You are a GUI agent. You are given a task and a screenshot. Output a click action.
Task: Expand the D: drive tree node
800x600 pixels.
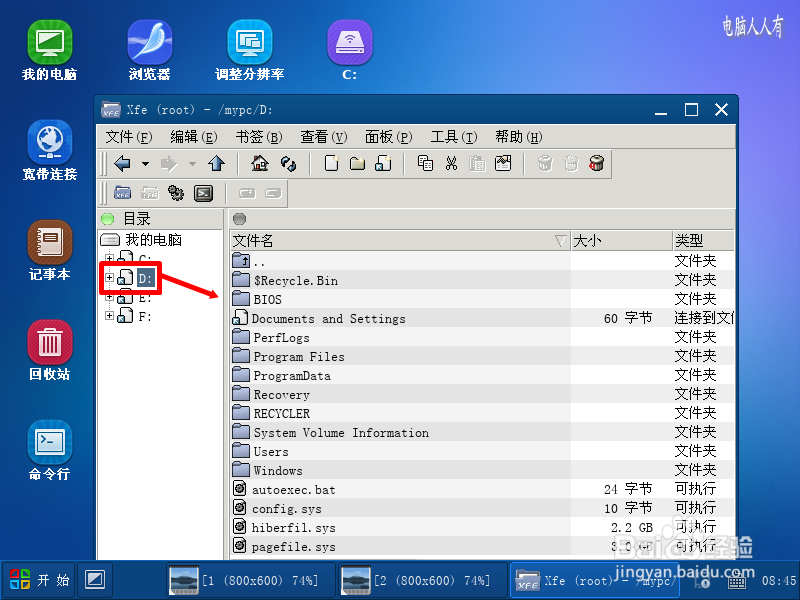click(x=109, y=278)
